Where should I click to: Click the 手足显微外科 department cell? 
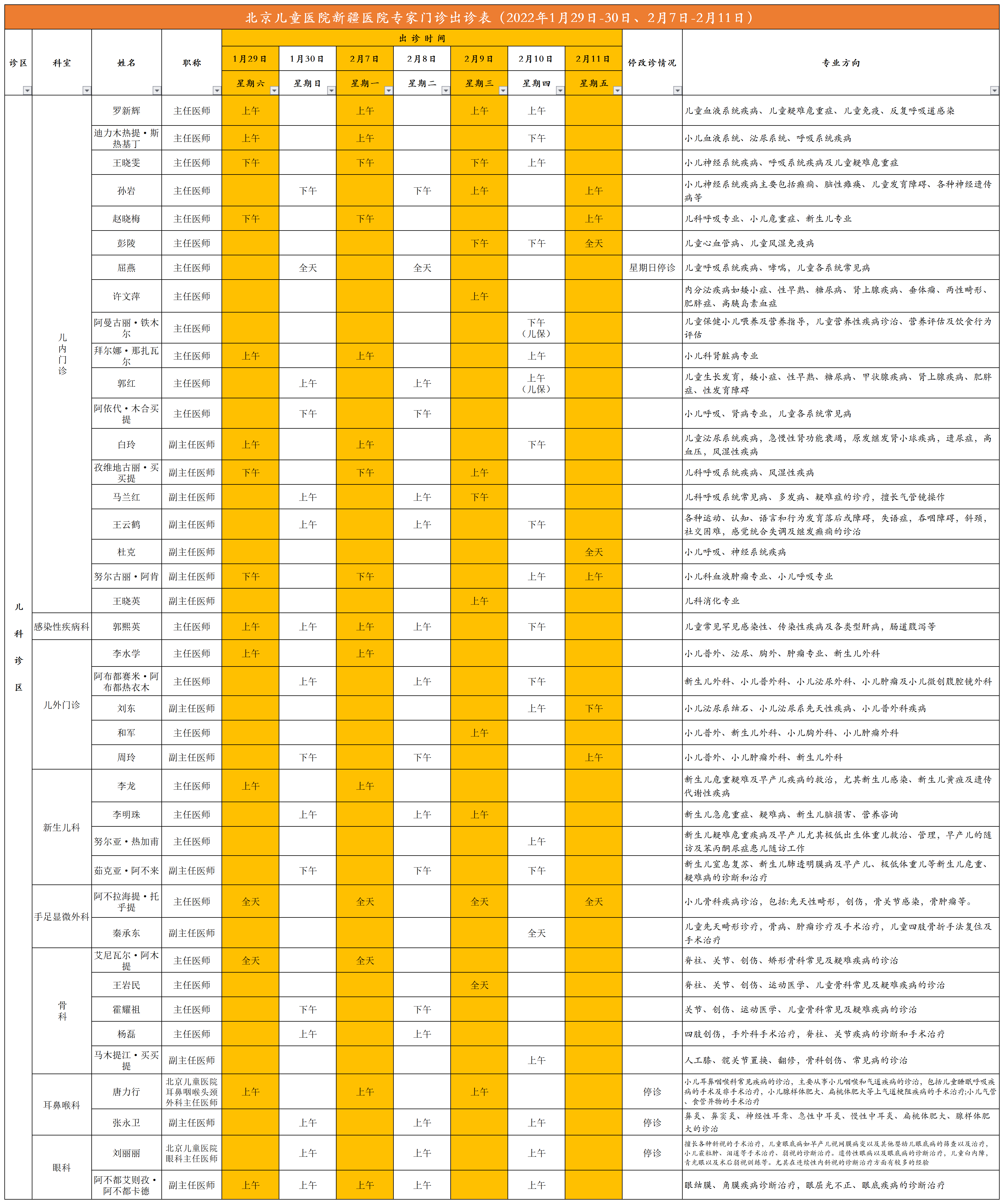(x=61, y=917)
